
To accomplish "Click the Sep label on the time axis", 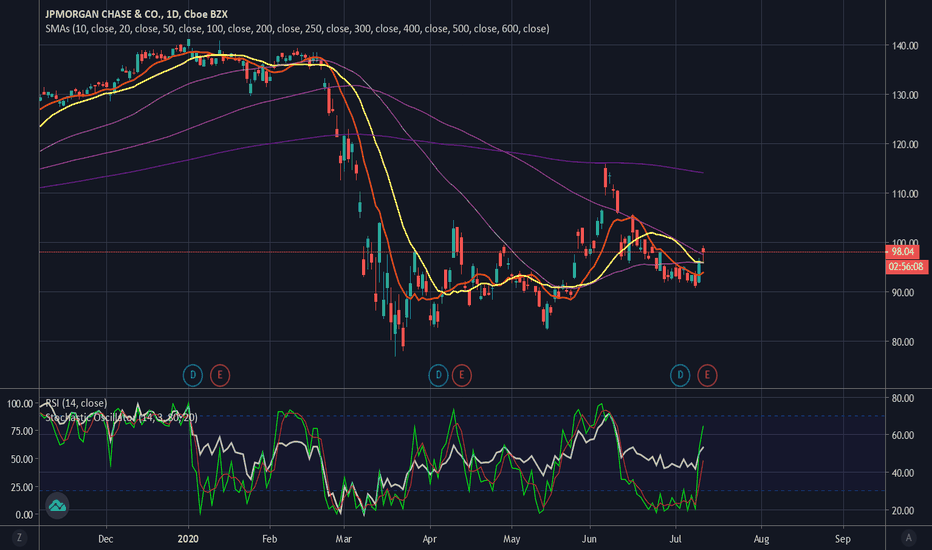I will click(x=843, y=539).
